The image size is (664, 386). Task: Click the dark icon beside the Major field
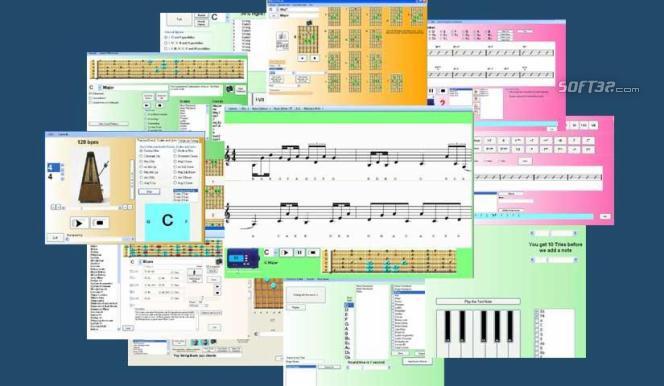[230, 89]
